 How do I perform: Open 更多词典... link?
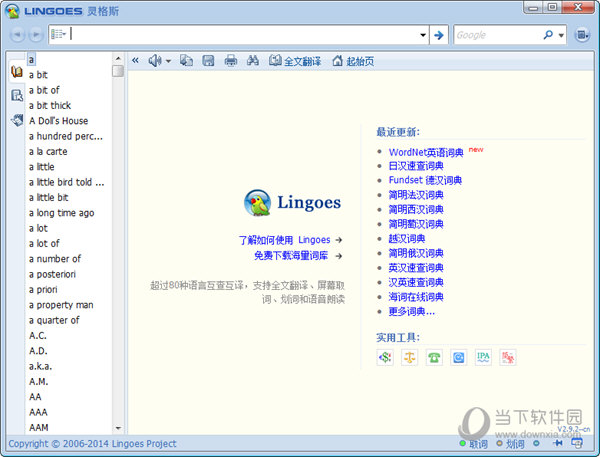click(412, 311)
